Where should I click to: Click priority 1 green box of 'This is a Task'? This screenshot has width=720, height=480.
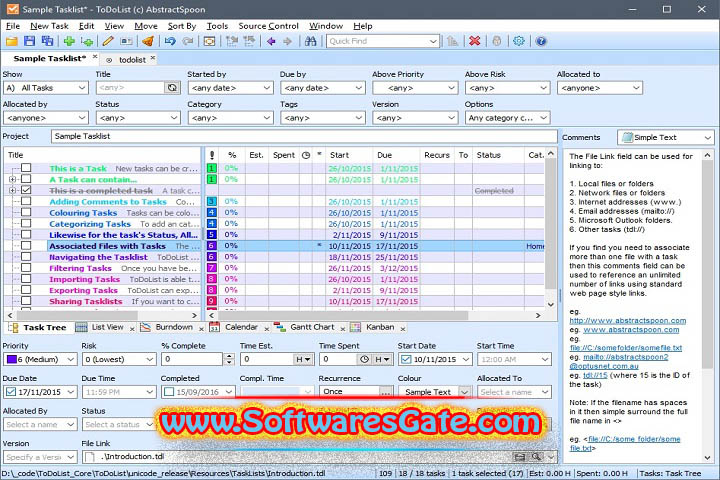(x=212, y=168)
